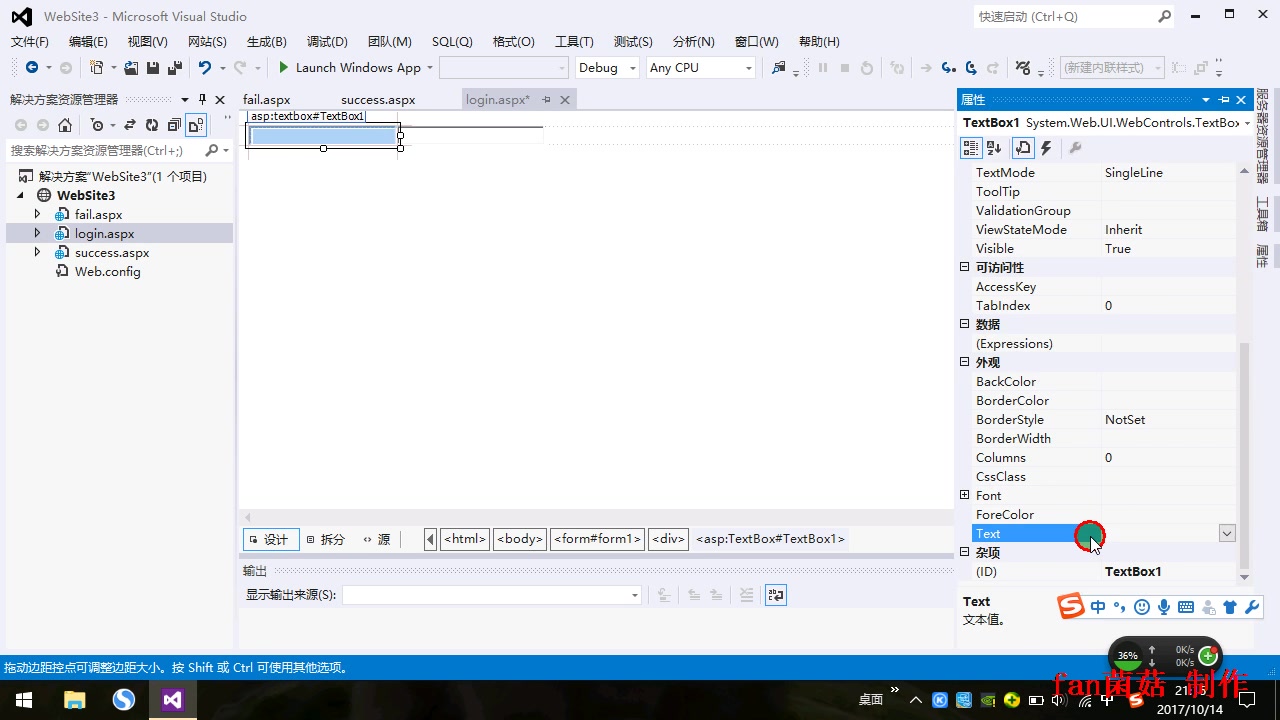Collapse the 数据 property category
Screen dimensions: 1280x720
coord(965,324)
